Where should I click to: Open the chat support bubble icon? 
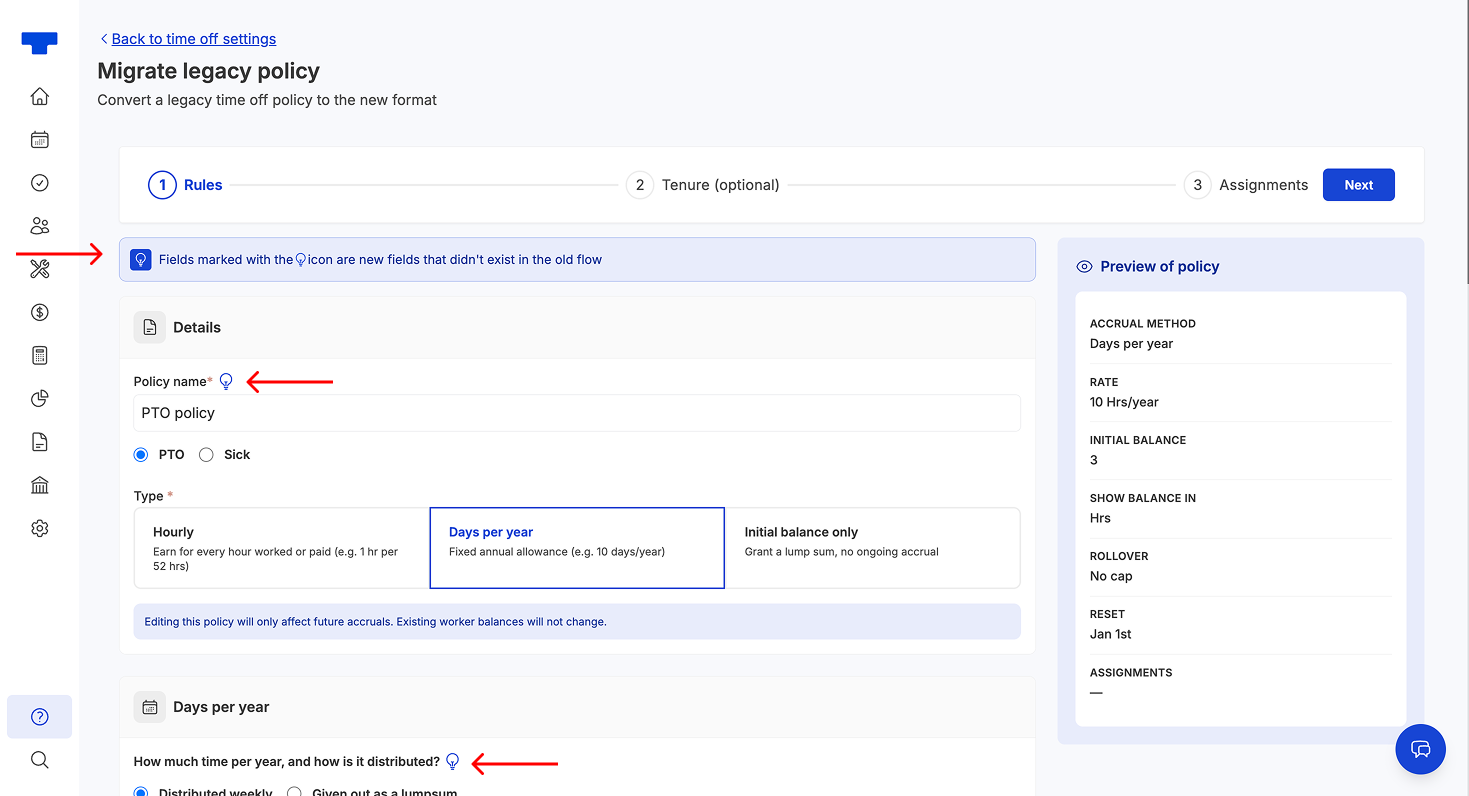pyautogui.click(x=1420, y=749)
